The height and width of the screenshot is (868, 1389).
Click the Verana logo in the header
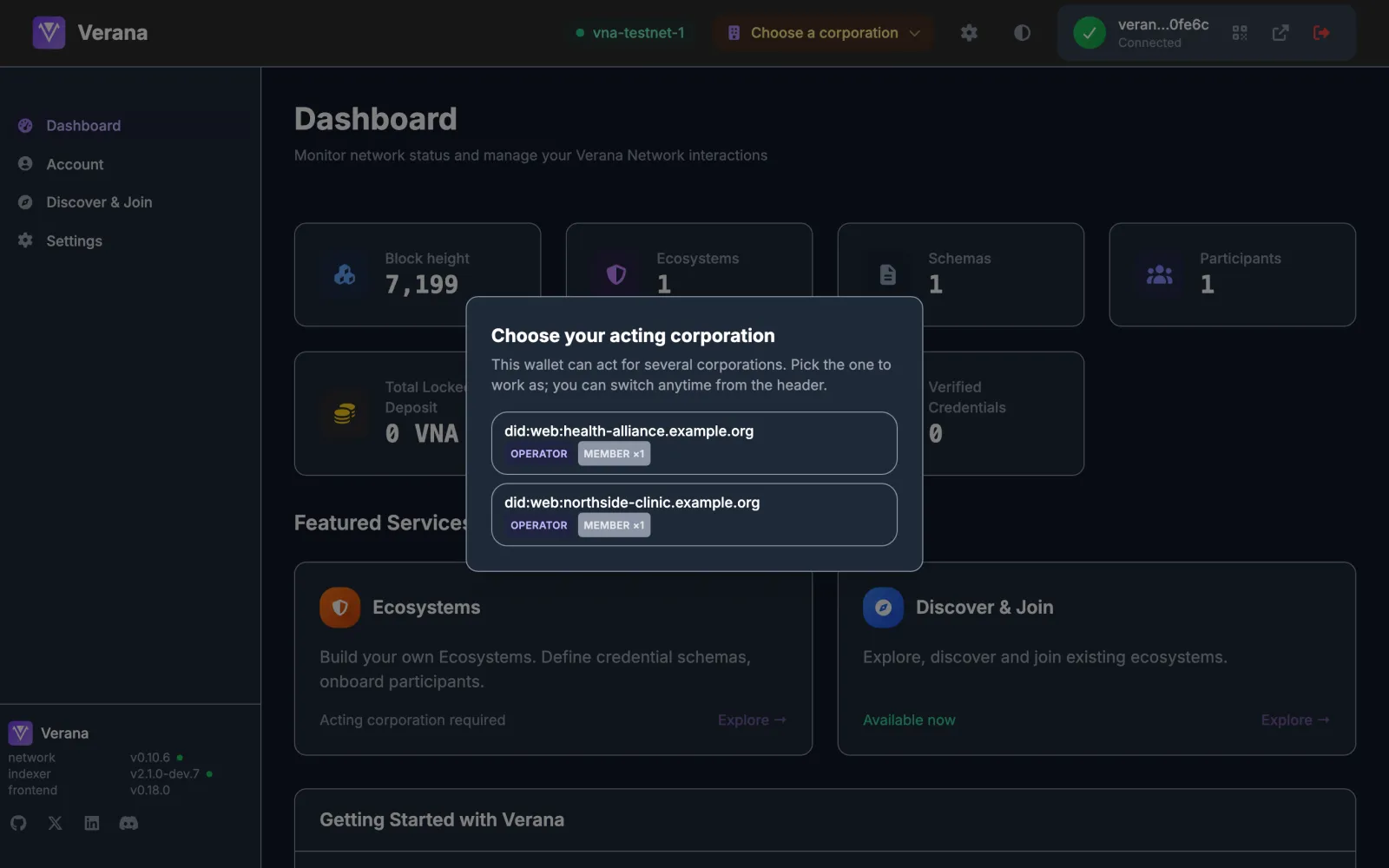click(x=49, y=33)
